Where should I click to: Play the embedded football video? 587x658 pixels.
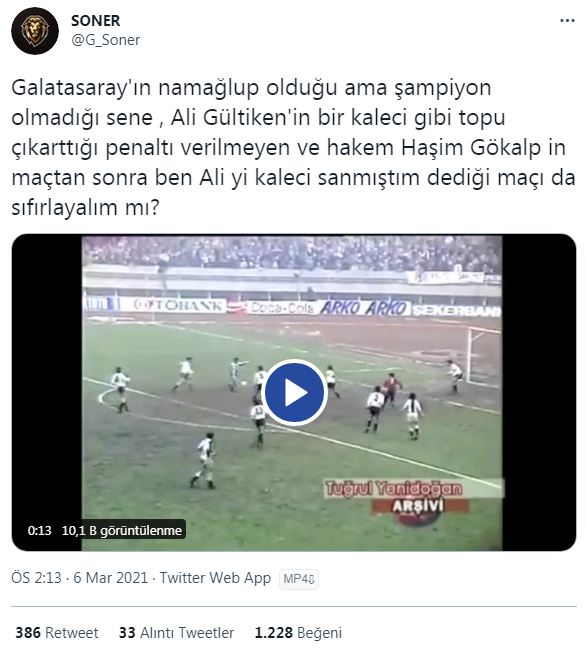(295, 393)
